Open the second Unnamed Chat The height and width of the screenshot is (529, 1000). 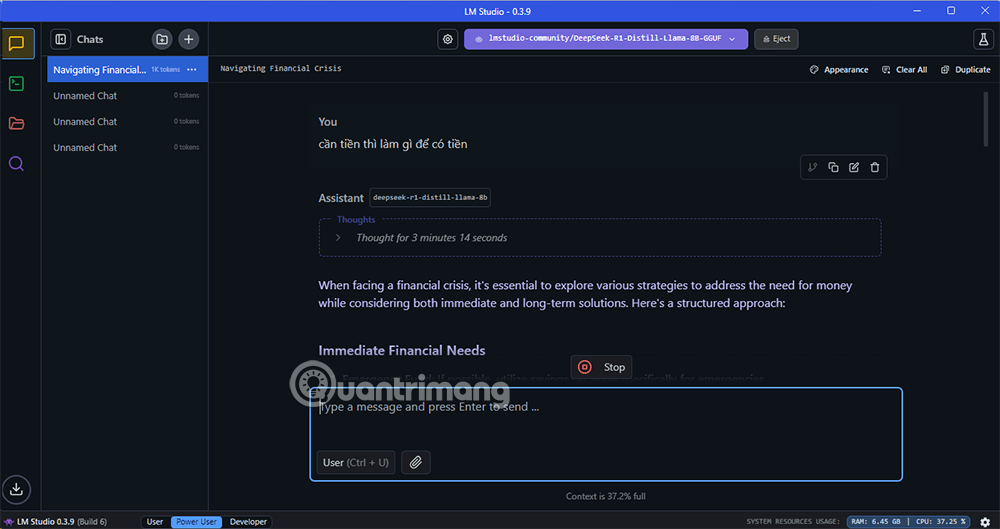point(128,121)
